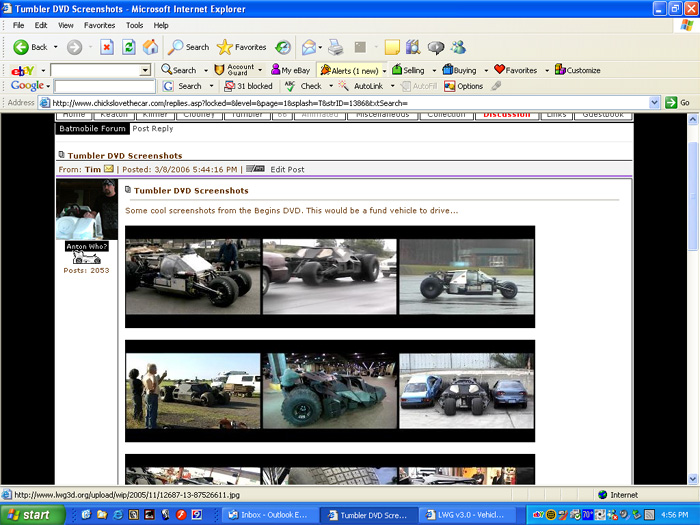Screen dimensions: 700x525
Task: Open the Edit menu
Action: [41, 25]
